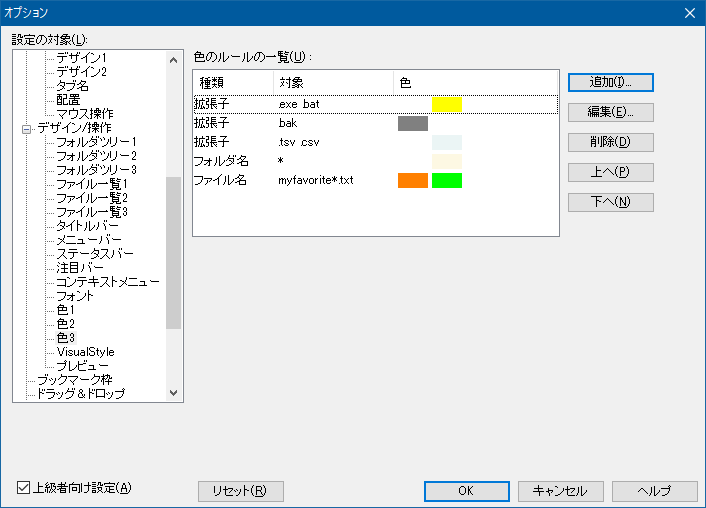Click green swatch of myfavorite*.txt rule
This screenshot has width=706, height=508.
[446, 180]
